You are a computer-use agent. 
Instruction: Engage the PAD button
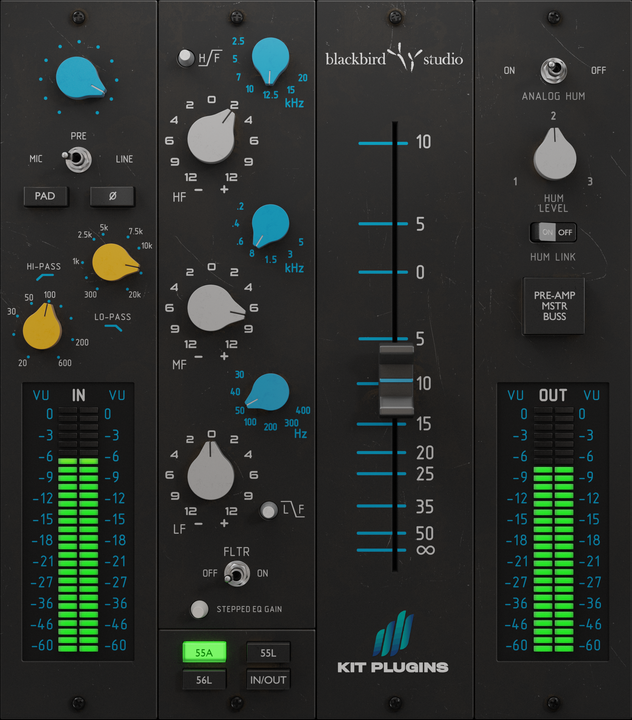pyautogui.click(x=45, y=196)
